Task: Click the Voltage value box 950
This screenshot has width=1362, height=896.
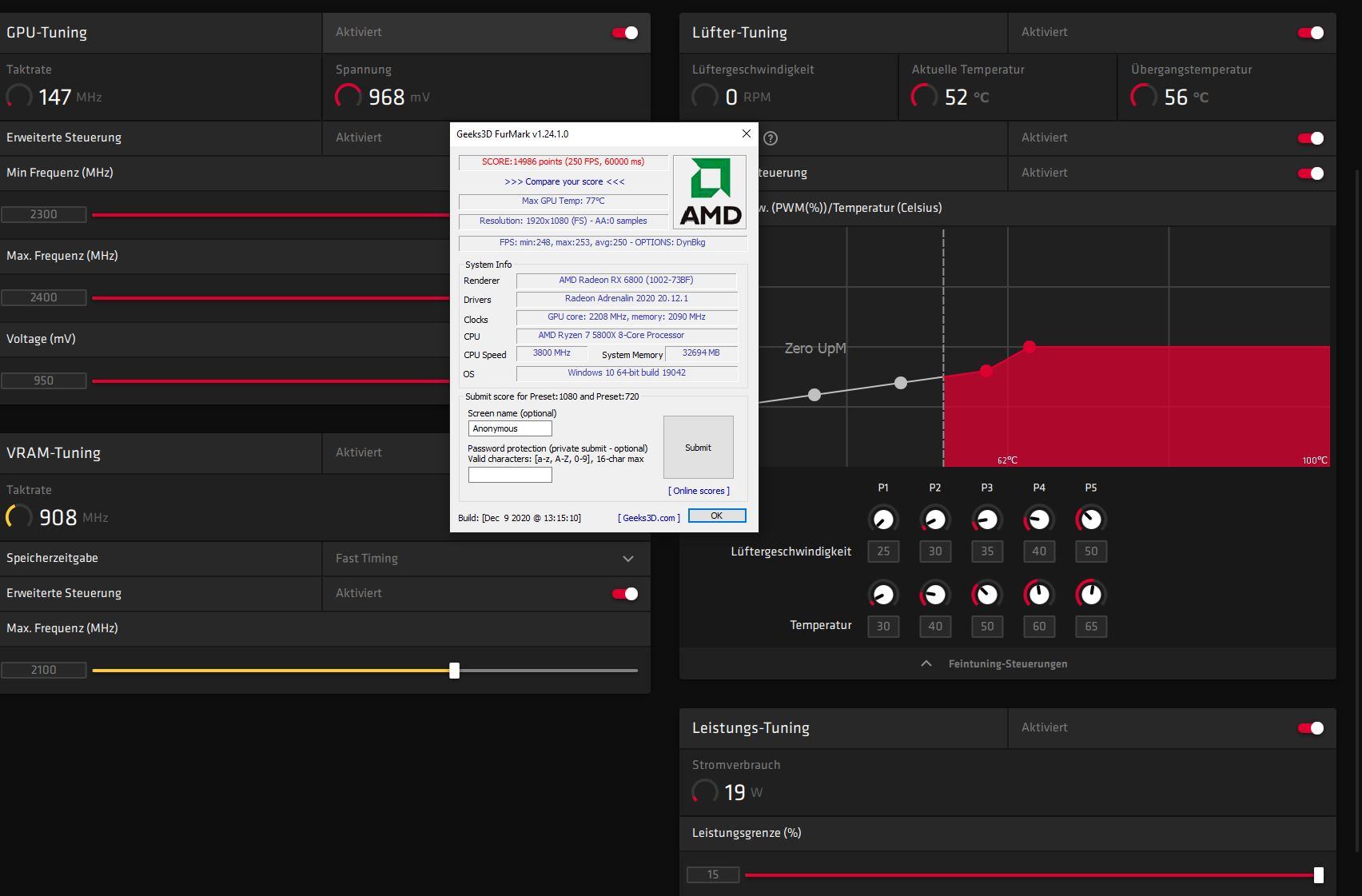Action: pos(43,380)
